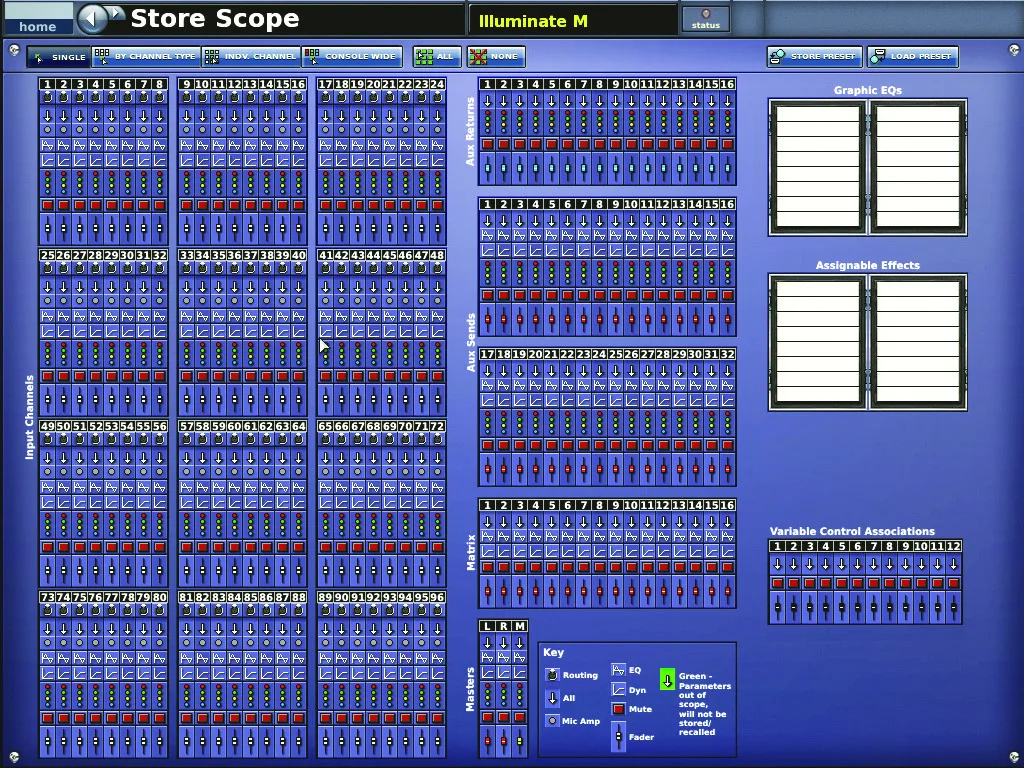1024x768 pixels.
Task: Toggle fader scope for Variable Control Association 1
Action: point(778,607)
